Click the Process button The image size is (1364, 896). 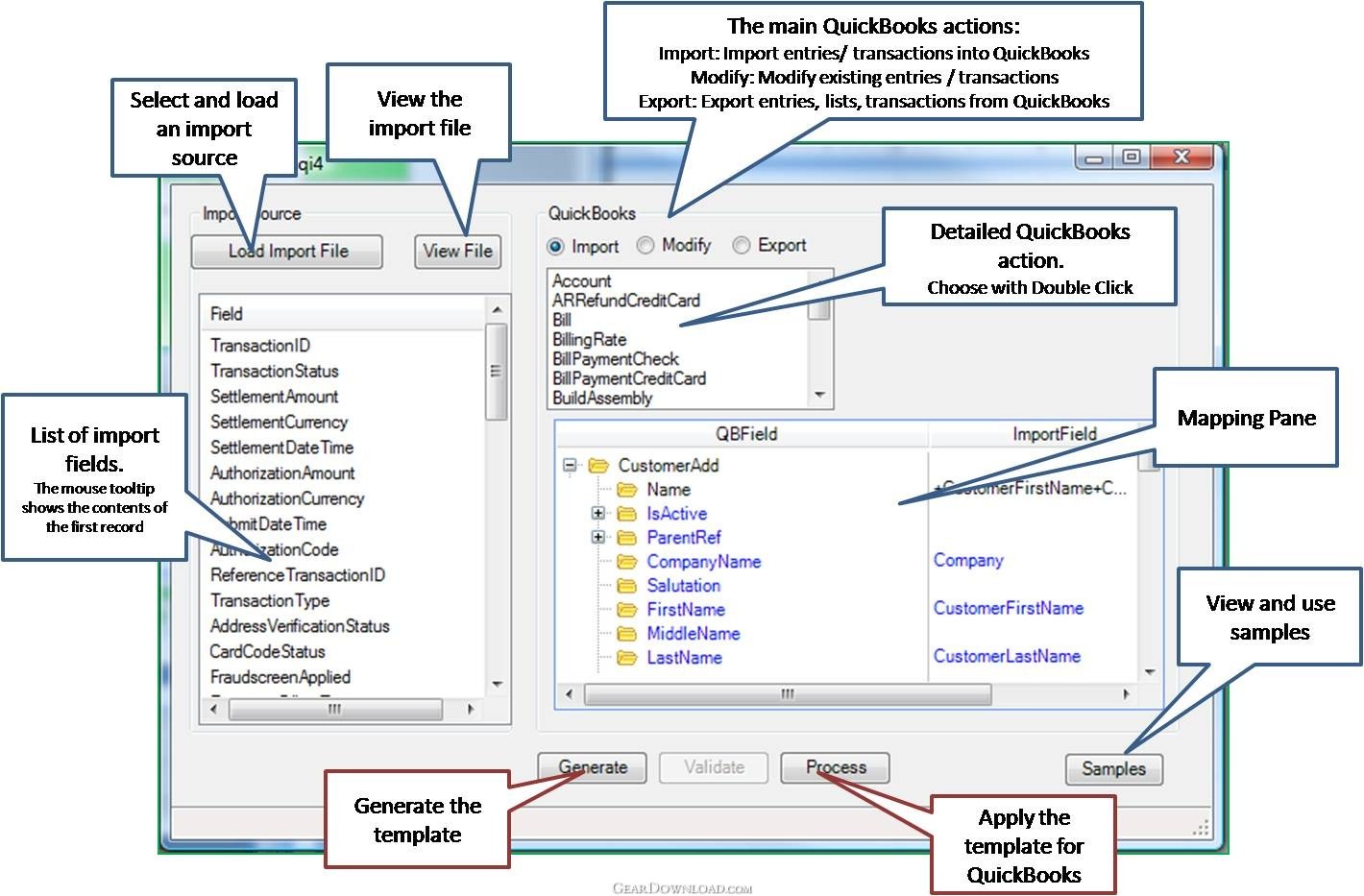coord(836,767)
